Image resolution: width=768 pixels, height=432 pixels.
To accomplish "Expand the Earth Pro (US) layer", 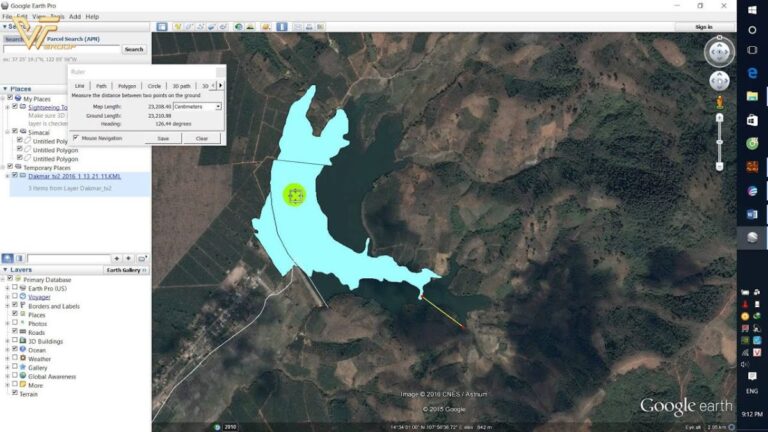I will coord(7,288).
